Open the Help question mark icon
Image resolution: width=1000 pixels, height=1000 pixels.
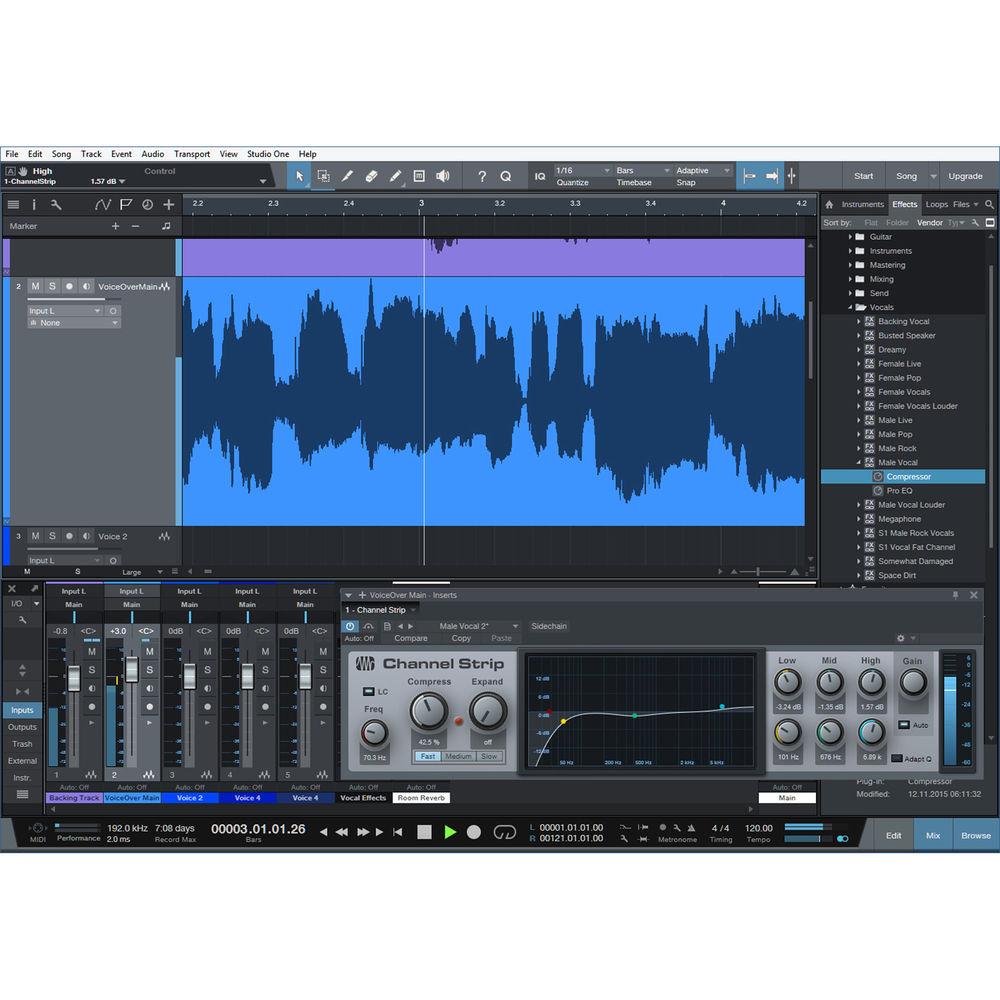tap(482, 176)
